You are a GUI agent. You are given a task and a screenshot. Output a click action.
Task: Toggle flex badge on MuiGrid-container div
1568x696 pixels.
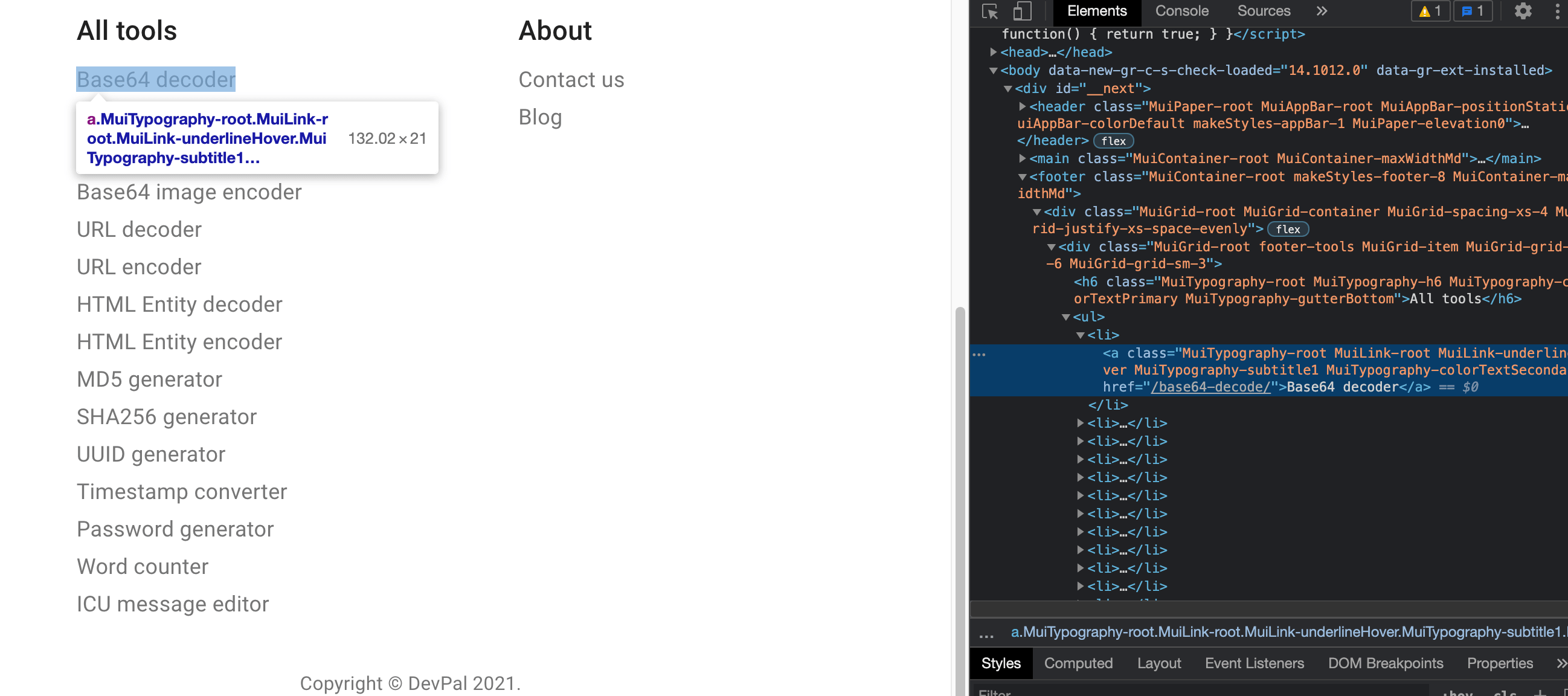[1287, 230]
